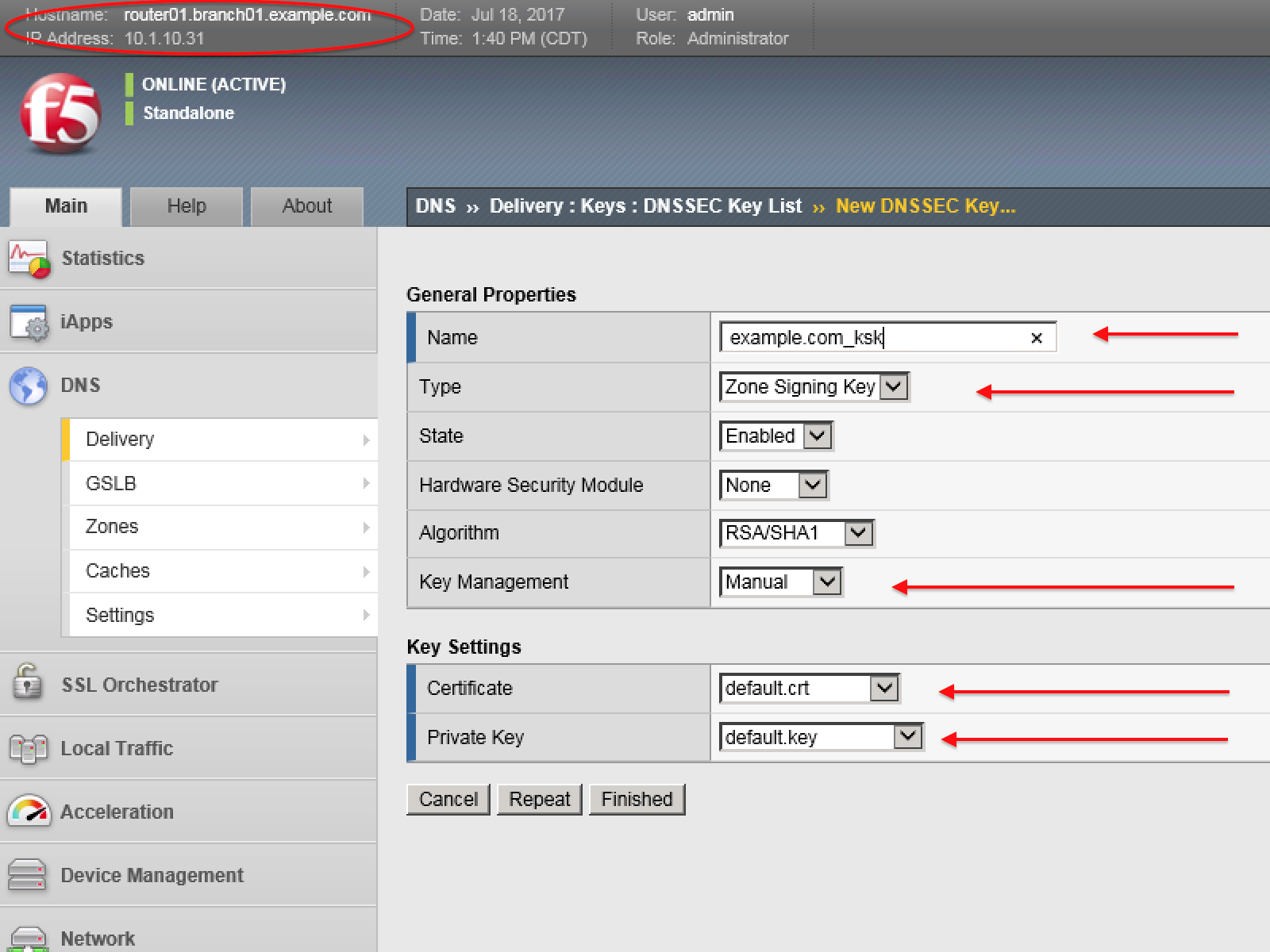Click the Local Traffic servers icon
Image resolution: width=1270 pixels, height=952 pixels.
pyautogui.click(x=29, y=749)
